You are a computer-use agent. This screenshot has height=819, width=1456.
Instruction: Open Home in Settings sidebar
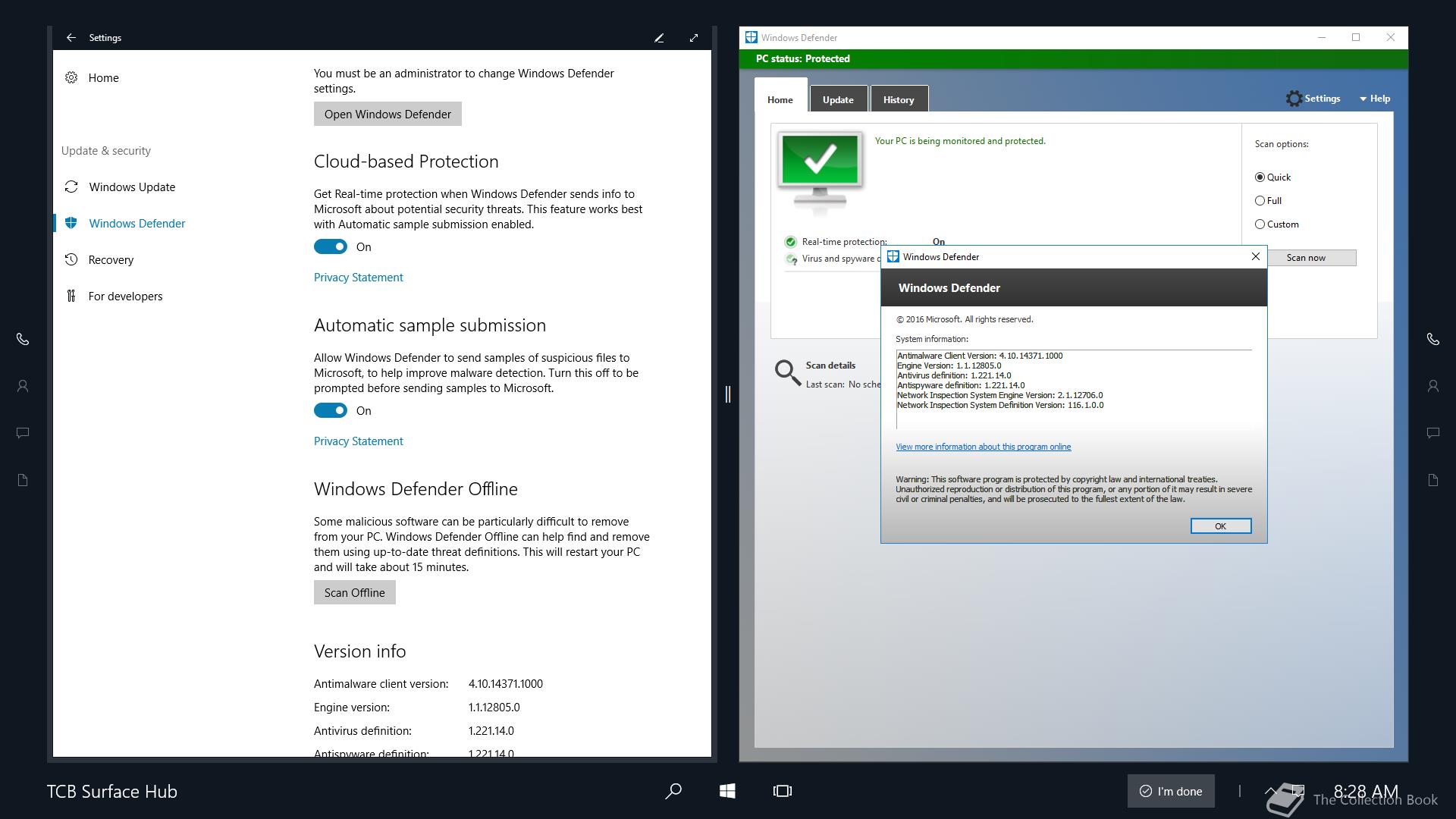click(103, 78)
